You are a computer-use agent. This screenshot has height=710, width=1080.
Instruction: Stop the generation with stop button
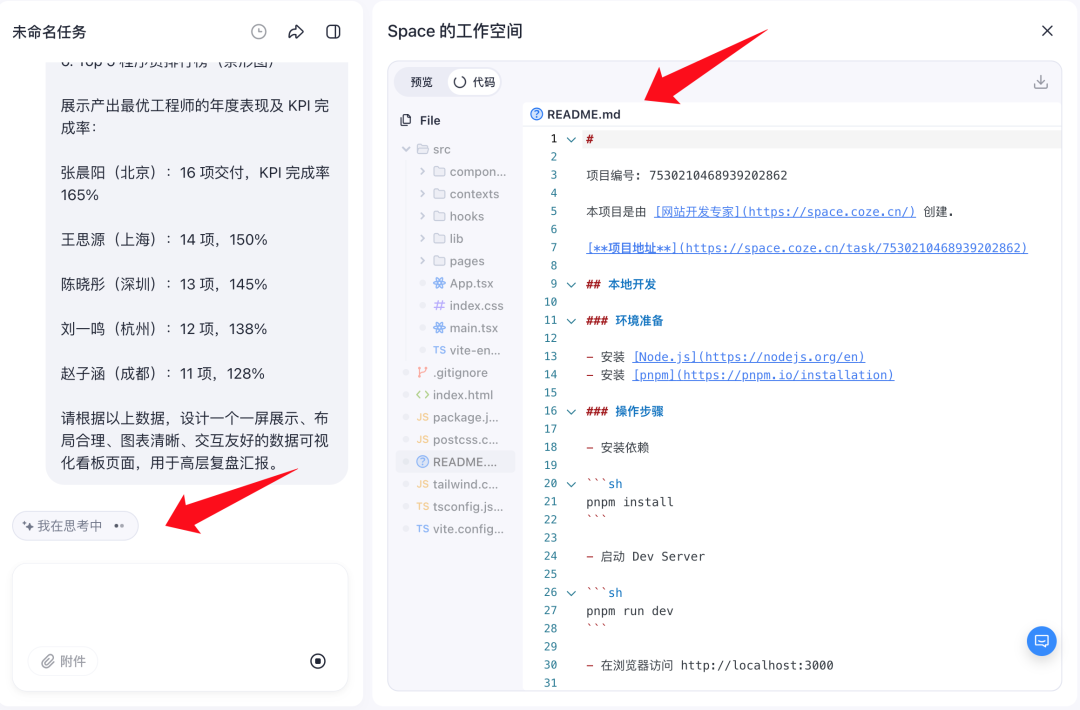[318, 661]
